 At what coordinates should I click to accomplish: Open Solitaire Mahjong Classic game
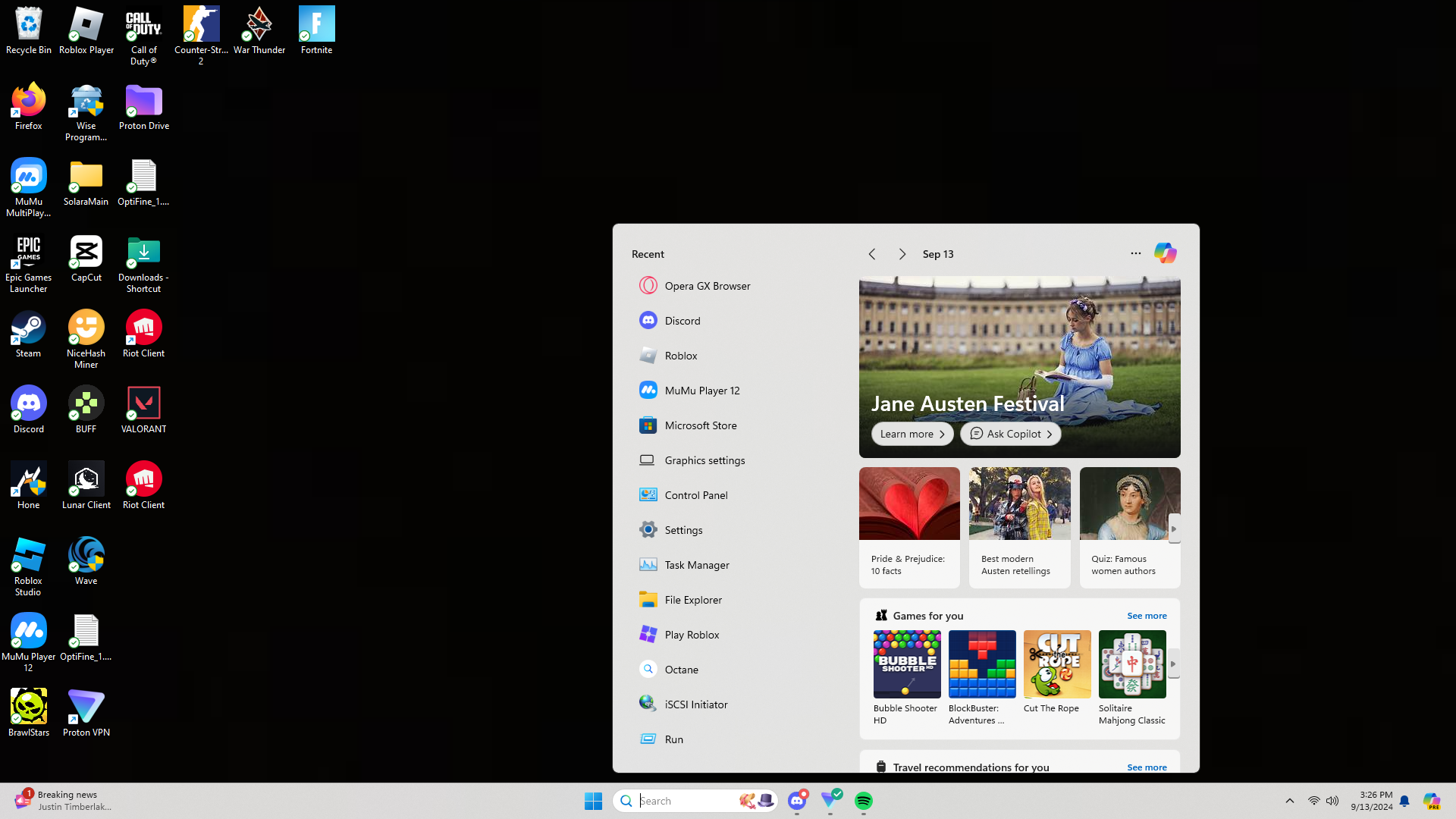(1132, 678)
